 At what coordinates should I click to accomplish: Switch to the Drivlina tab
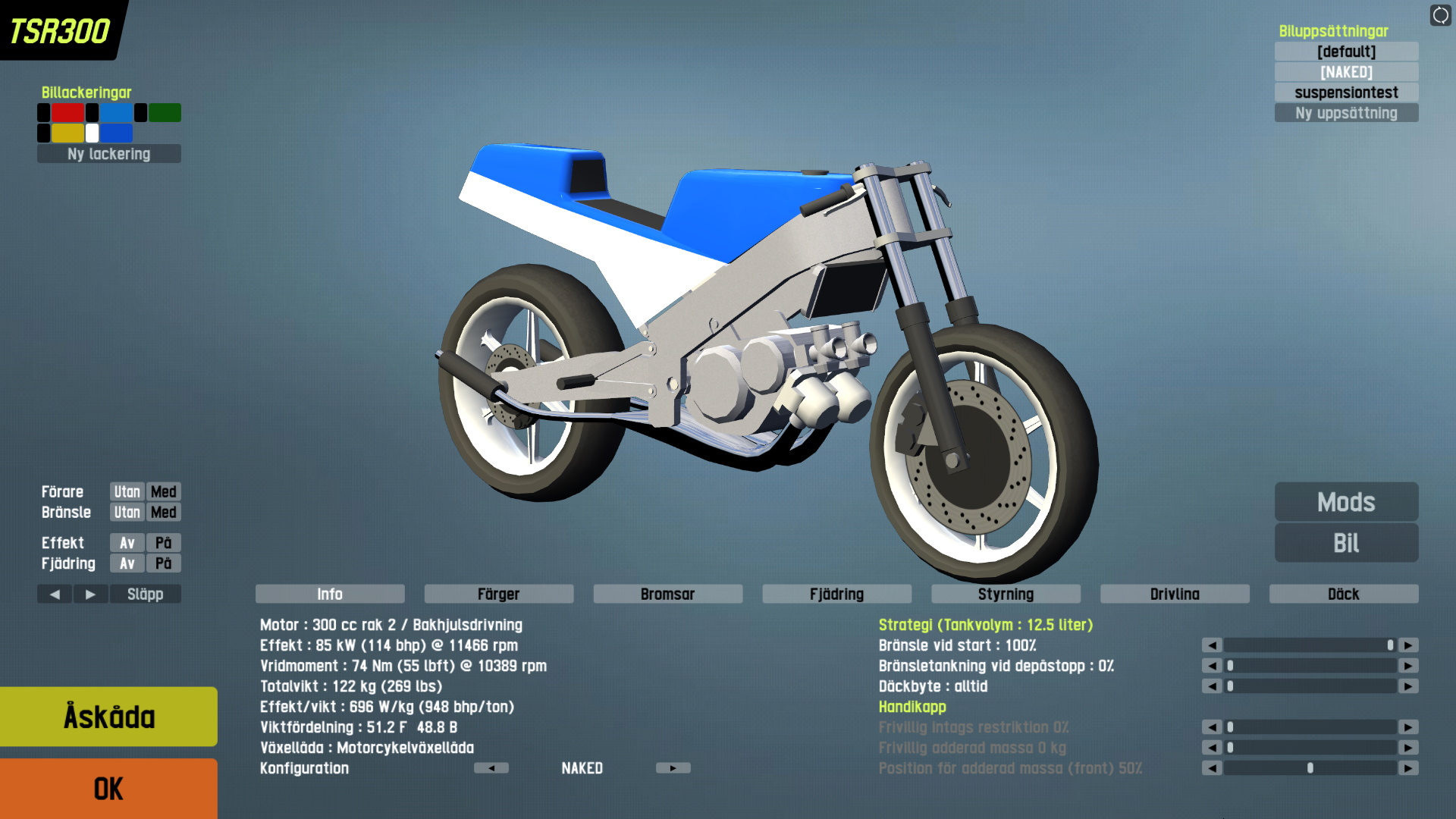[x=1174, y=595]
